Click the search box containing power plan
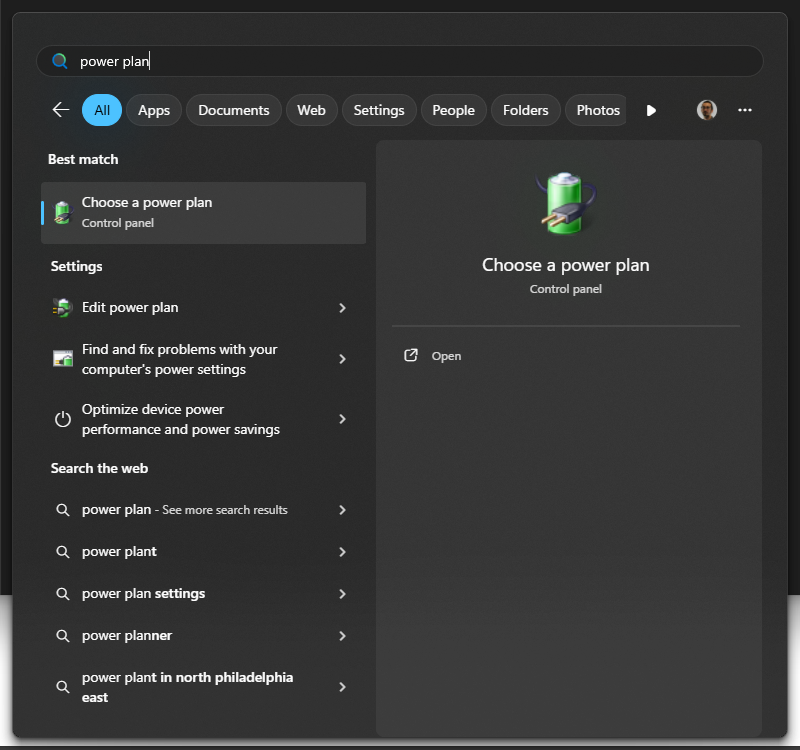Viewport: 800px width, 750px height. coord(400,61)
